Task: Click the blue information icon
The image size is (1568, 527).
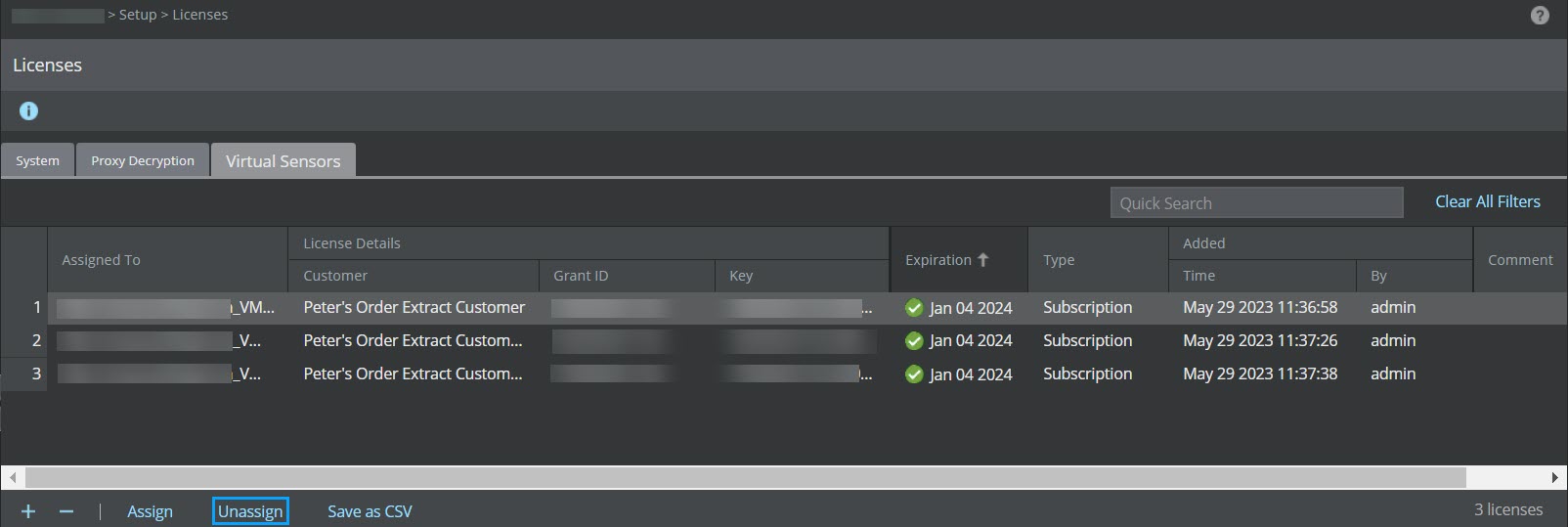Action: pos(28,110)
